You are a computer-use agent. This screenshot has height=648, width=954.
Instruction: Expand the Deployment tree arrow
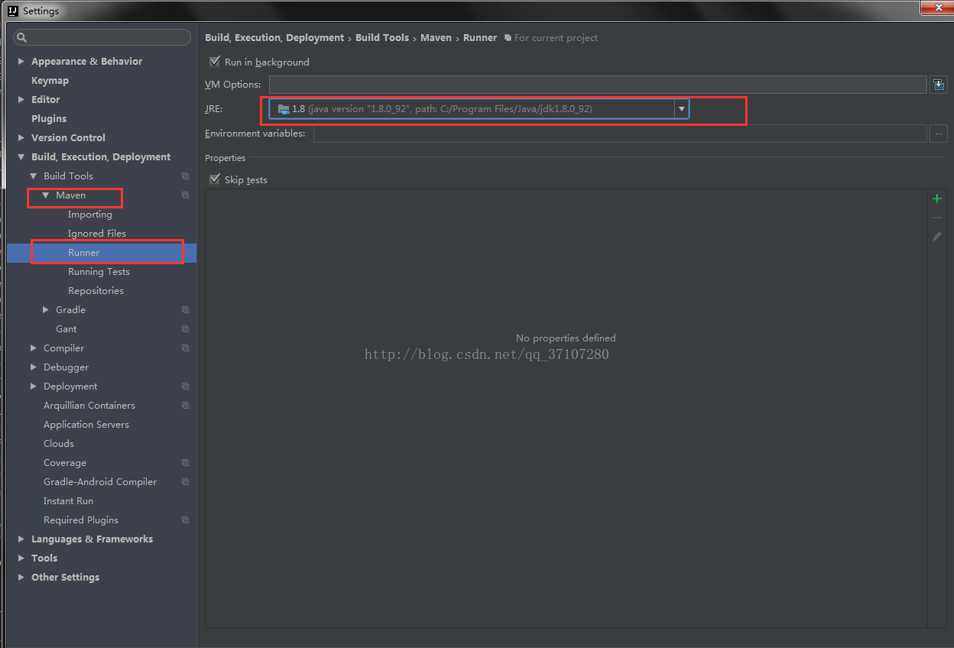pyautogui.click(x=33, y=386)
